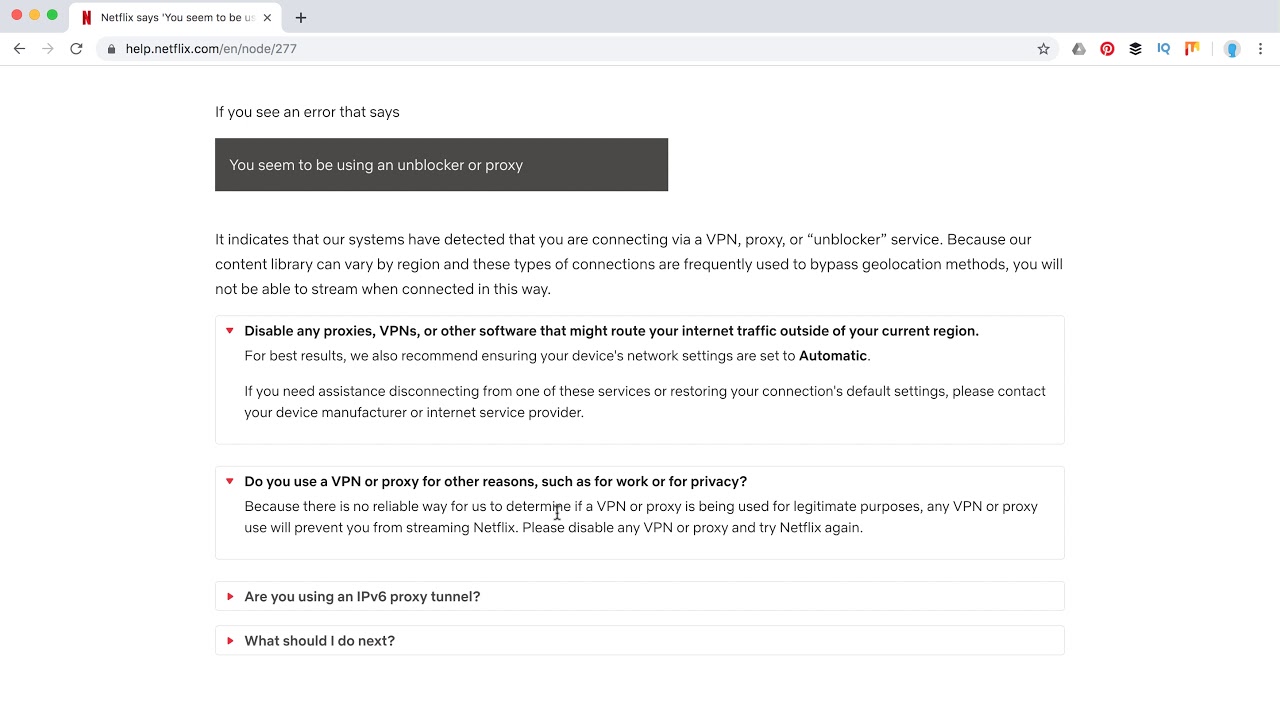The image size is (1280, 720).
Task: Go back to the previous page
Action: click(19, 49)
